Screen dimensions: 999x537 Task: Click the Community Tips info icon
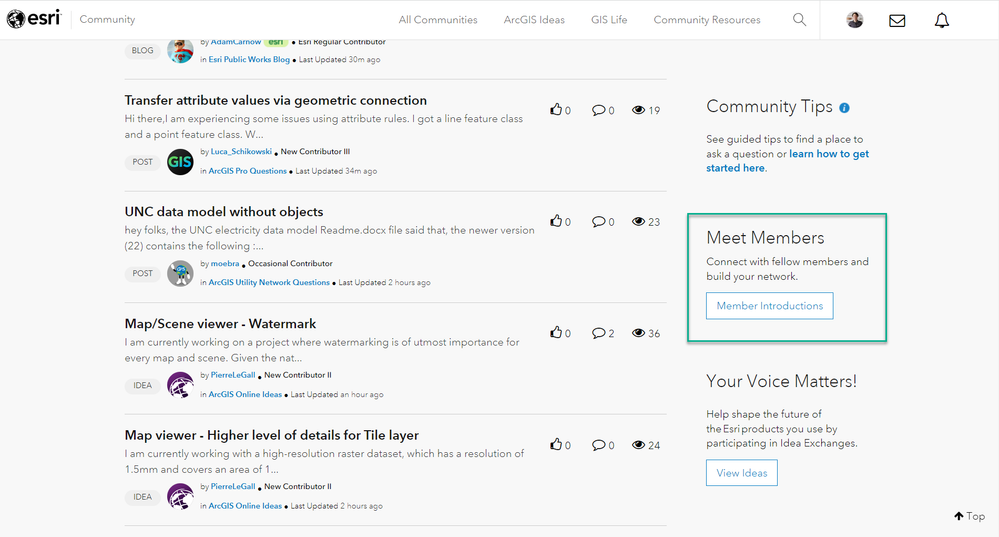click(x=845, y=108)
